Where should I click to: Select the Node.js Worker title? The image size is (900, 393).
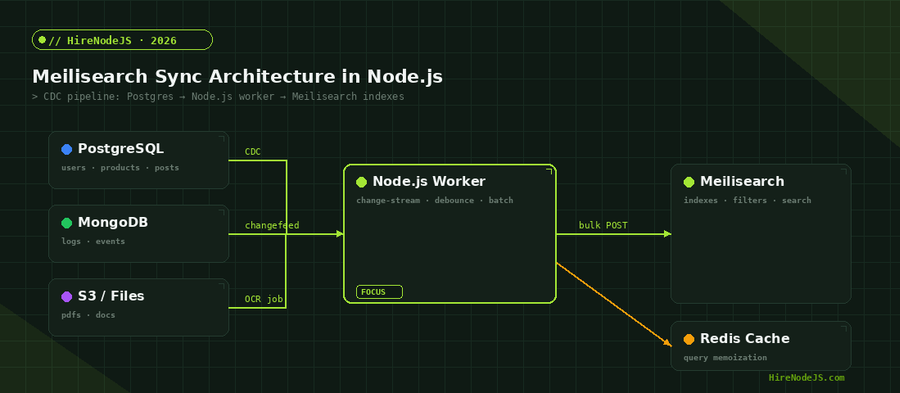click(429, 181)
